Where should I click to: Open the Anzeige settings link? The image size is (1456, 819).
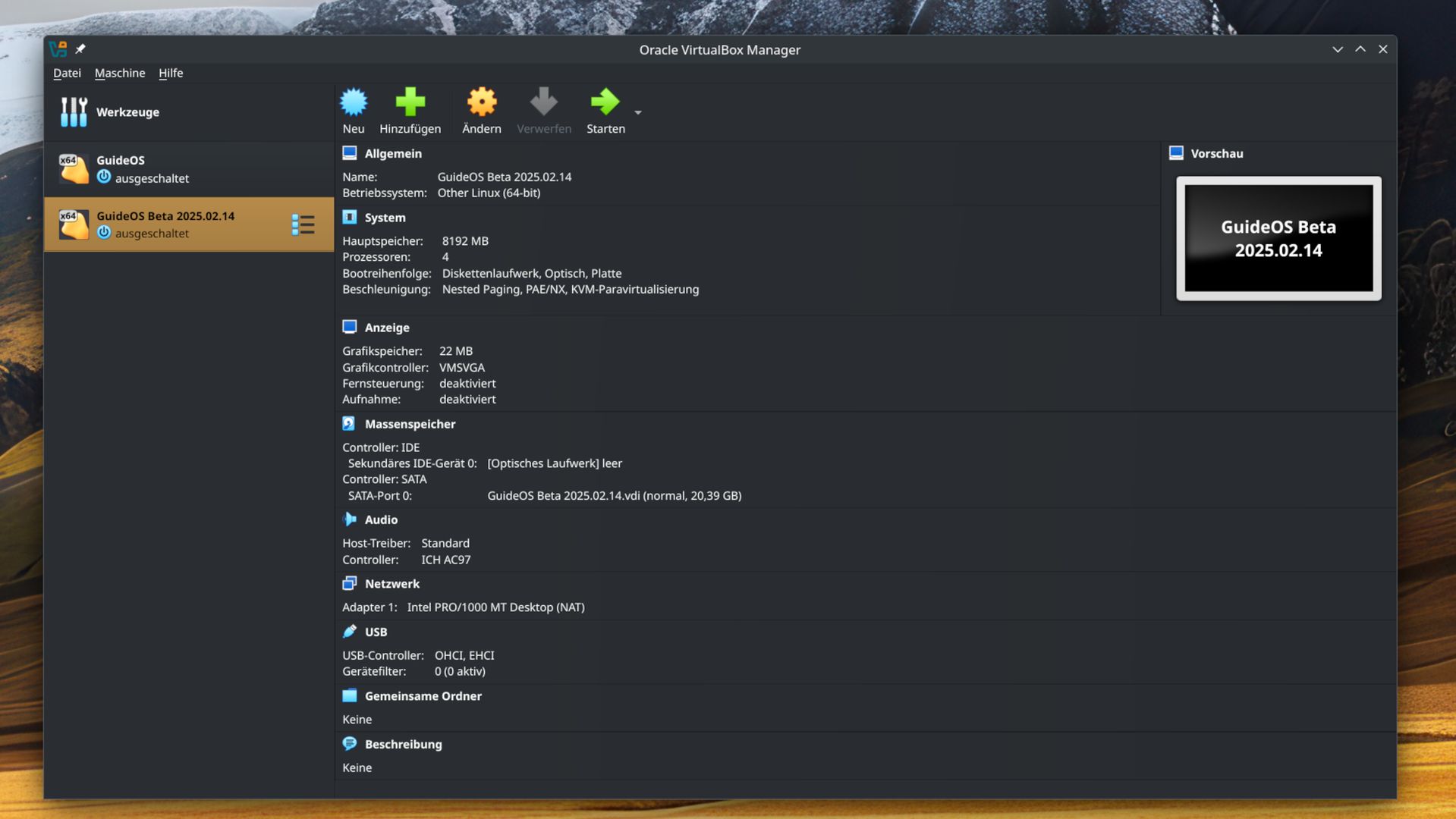(387, 328)
